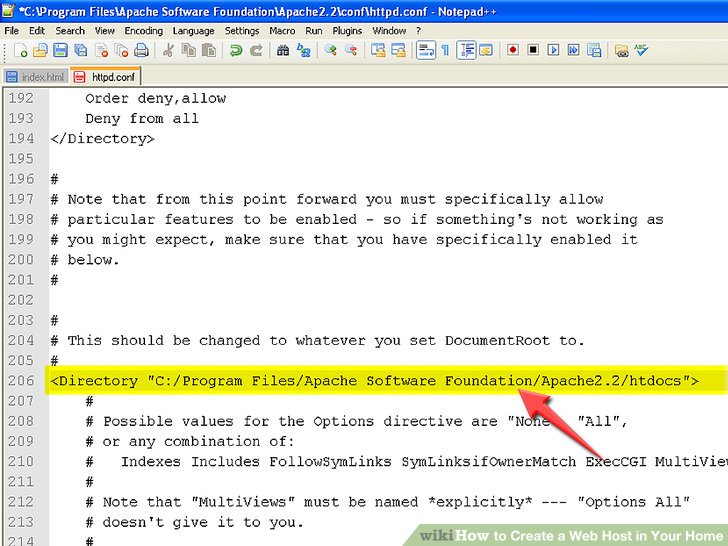Toggle Word wrap toolbar button
Viewport: 728px width, 546px height.
426,50
